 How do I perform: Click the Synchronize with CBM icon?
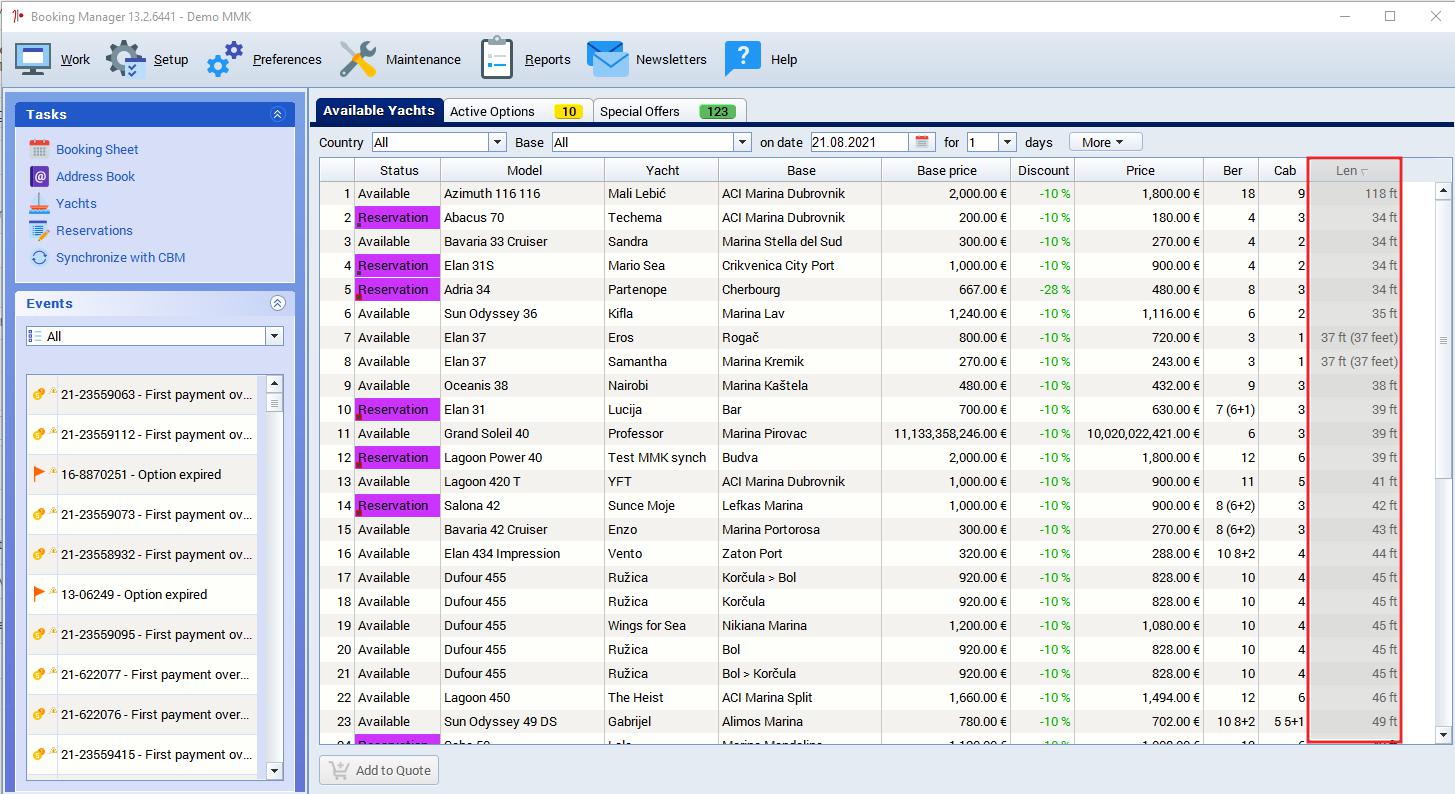tap(39, 257)
